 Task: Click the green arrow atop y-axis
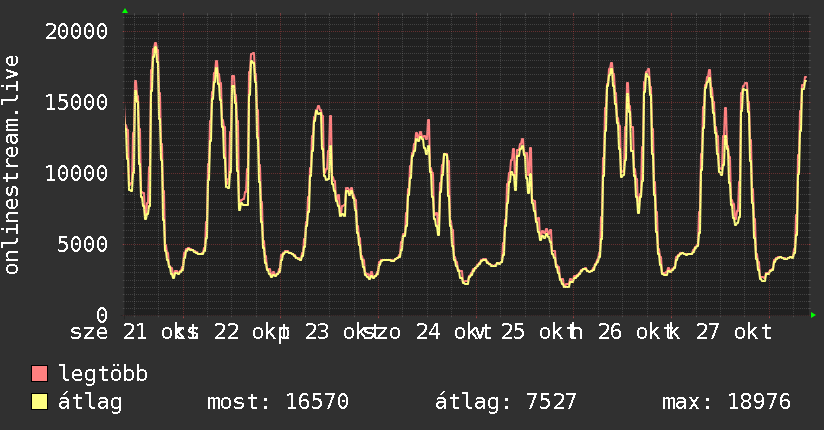click(x=125, y=11)
